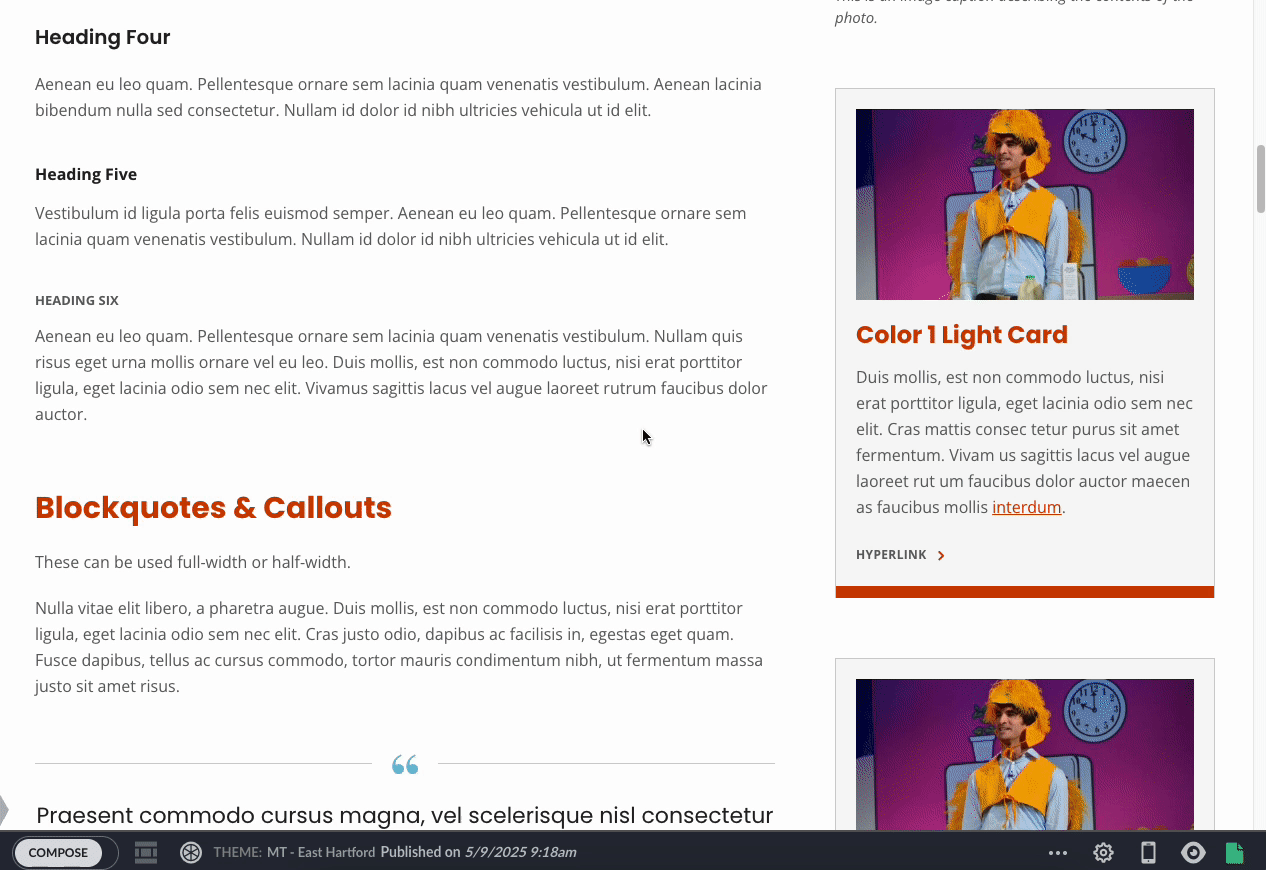Click the HYPERLINK link in Light Card
The height and width of the screenshot is (870, 1266).
click(891, 555)
